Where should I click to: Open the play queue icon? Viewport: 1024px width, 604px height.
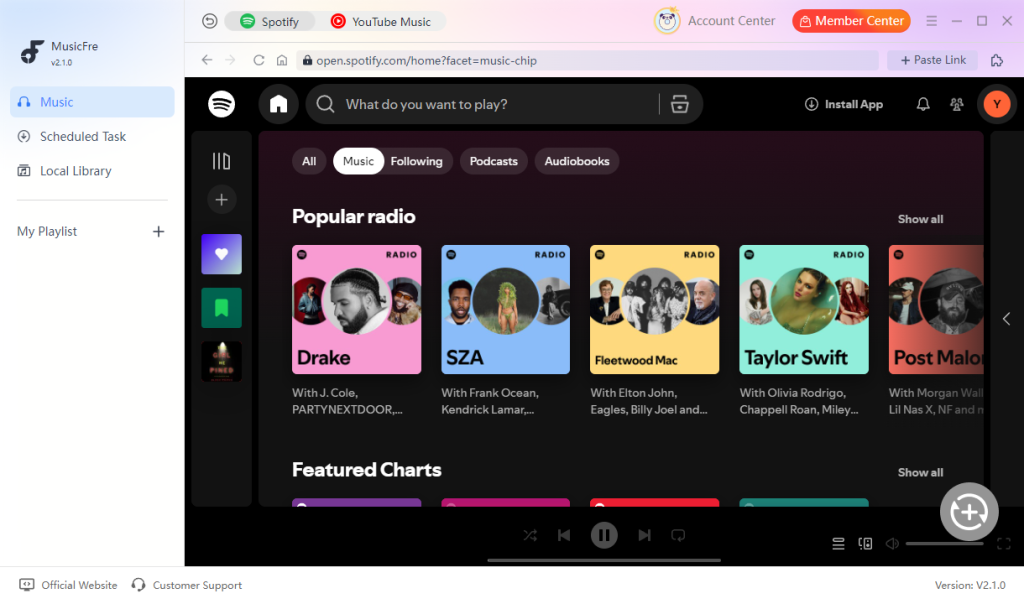[x=838, y=543]
